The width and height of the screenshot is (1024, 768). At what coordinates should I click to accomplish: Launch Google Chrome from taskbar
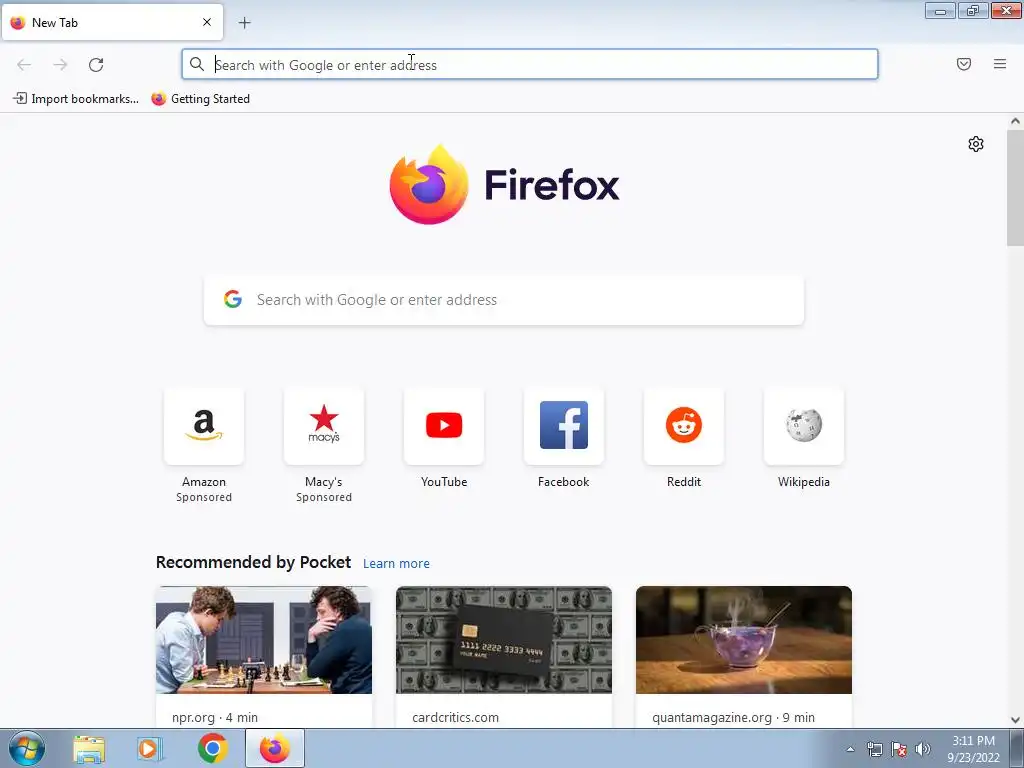212,748
